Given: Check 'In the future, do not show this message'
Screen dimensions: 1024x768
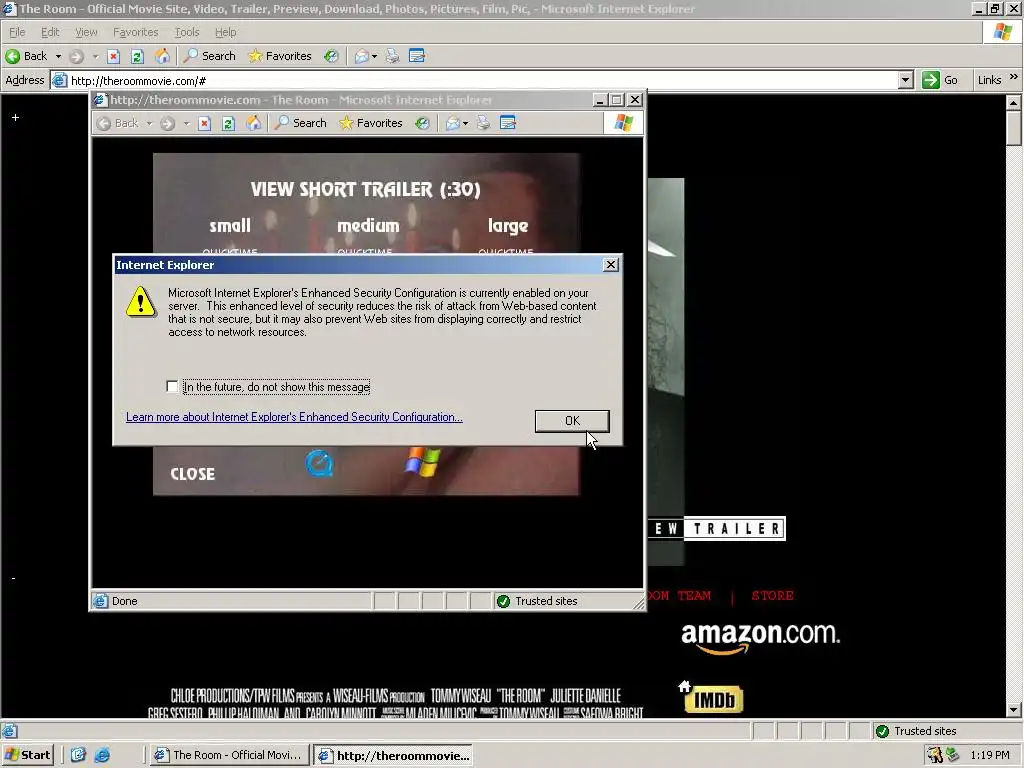Looking at the screenshot, I should click(x=172, y=387).
